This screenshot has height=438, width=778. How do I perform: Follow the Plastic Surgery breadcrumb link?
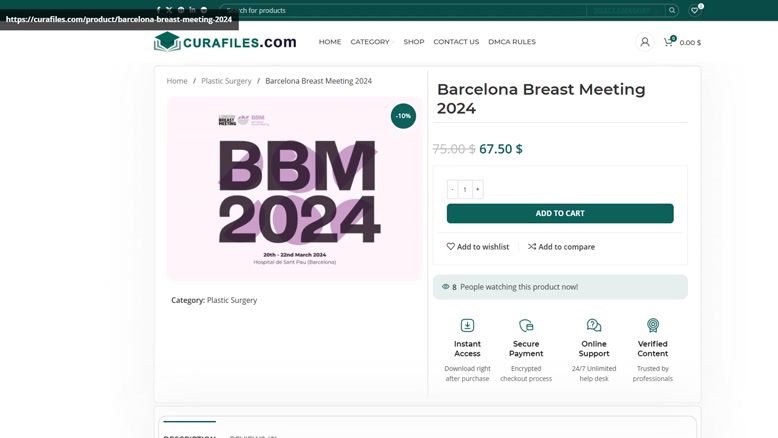[226, 81]
